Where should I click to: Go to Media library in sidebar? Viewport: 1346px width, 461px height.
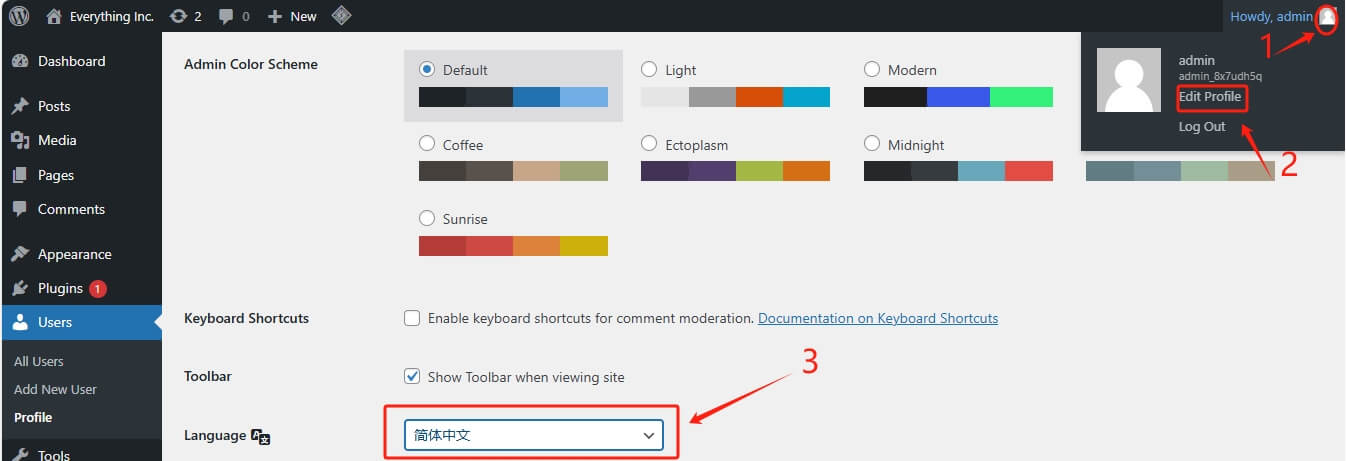pyautogui.click(x=56, y=140)
